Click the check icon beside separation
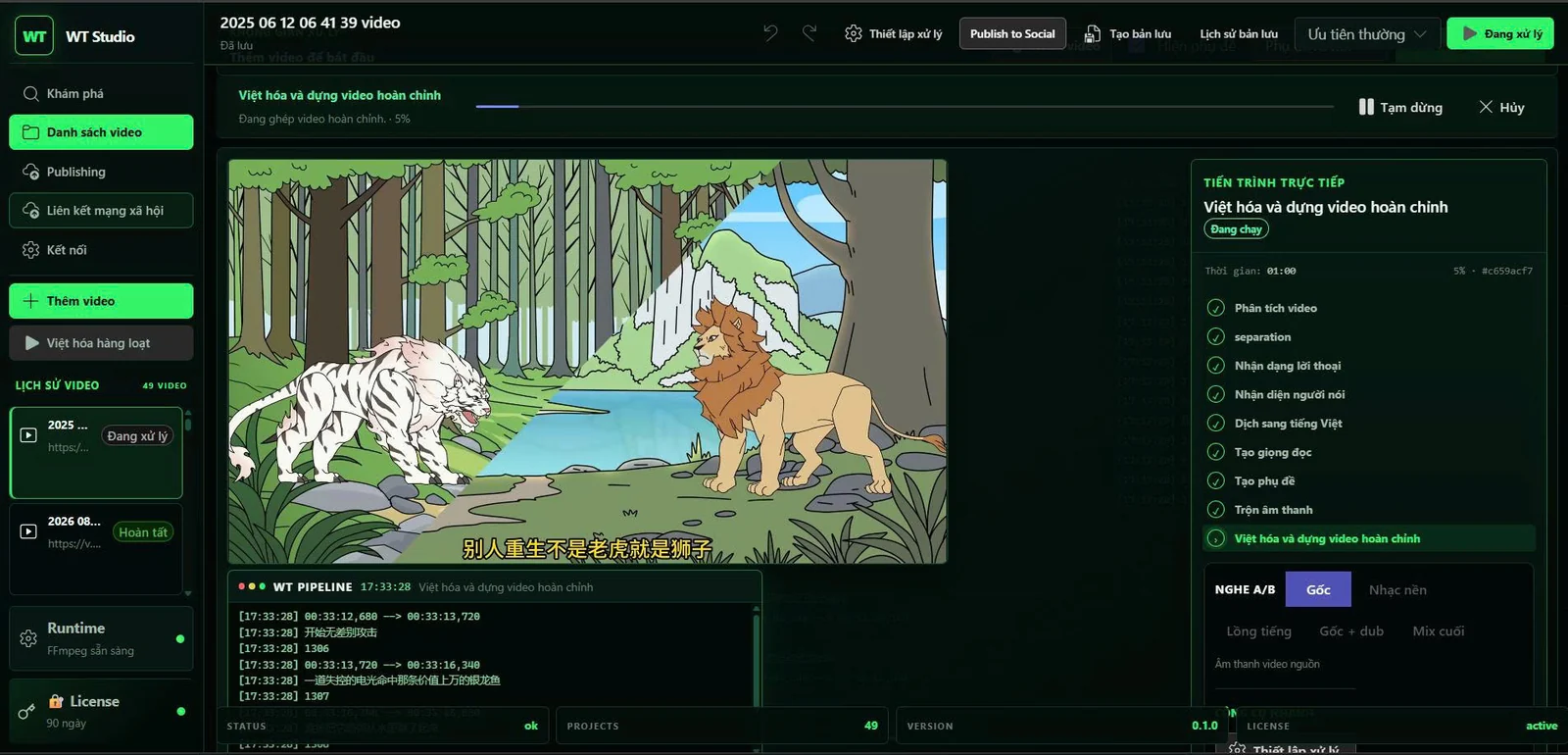This screenshot has width=1568, height=755. pos(1216,337)
